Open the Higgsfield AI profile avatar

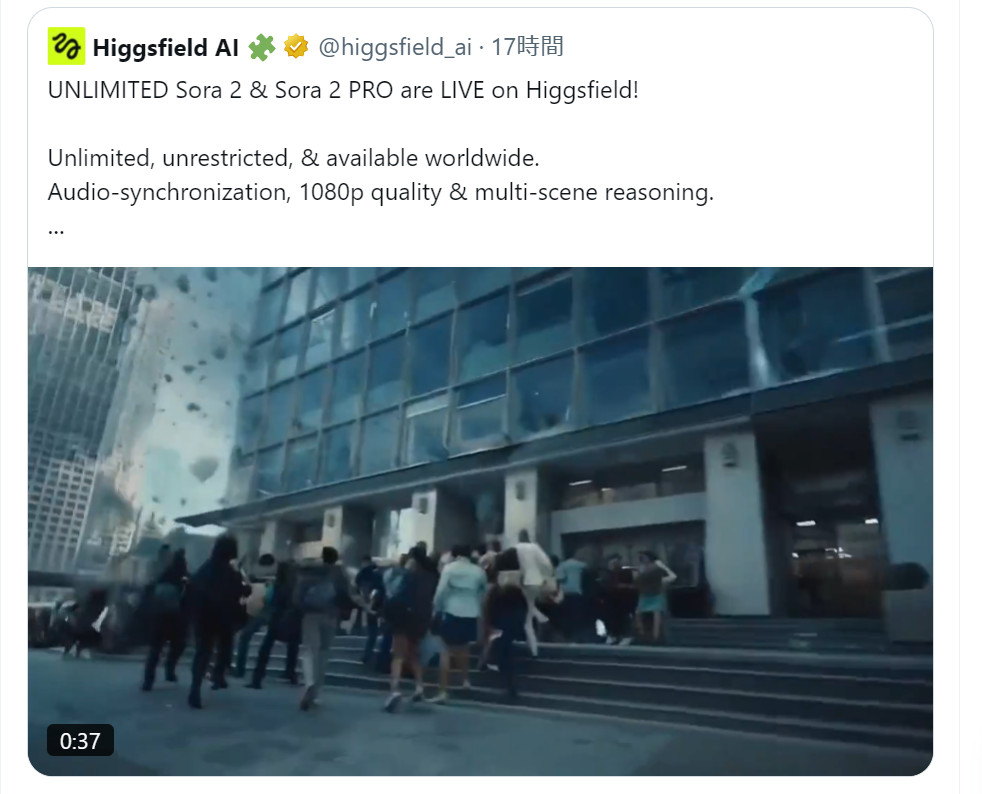[x=66, y=46]
